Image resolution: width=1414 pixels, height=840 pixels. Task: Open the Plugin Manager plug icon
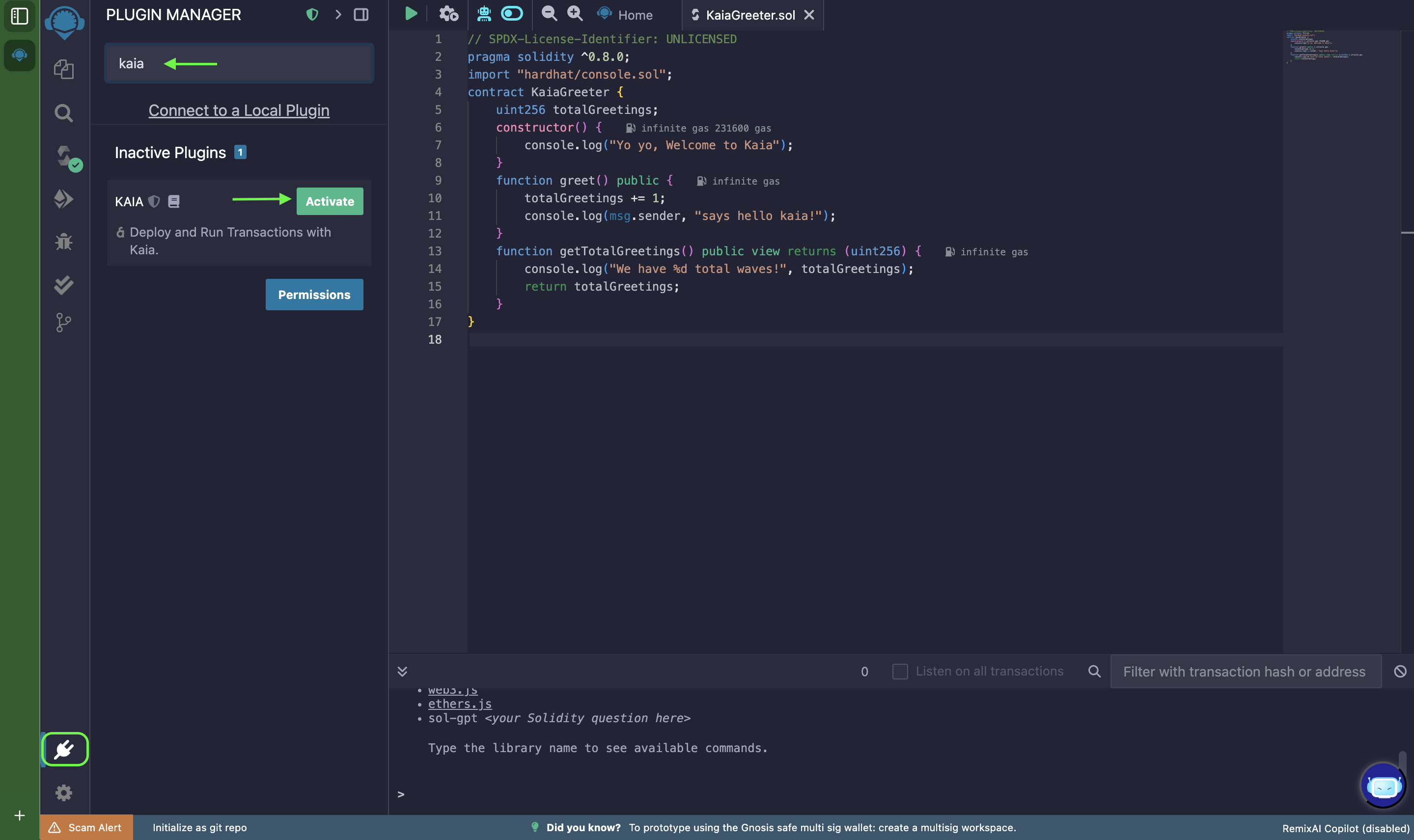click(x=64, y=750)
